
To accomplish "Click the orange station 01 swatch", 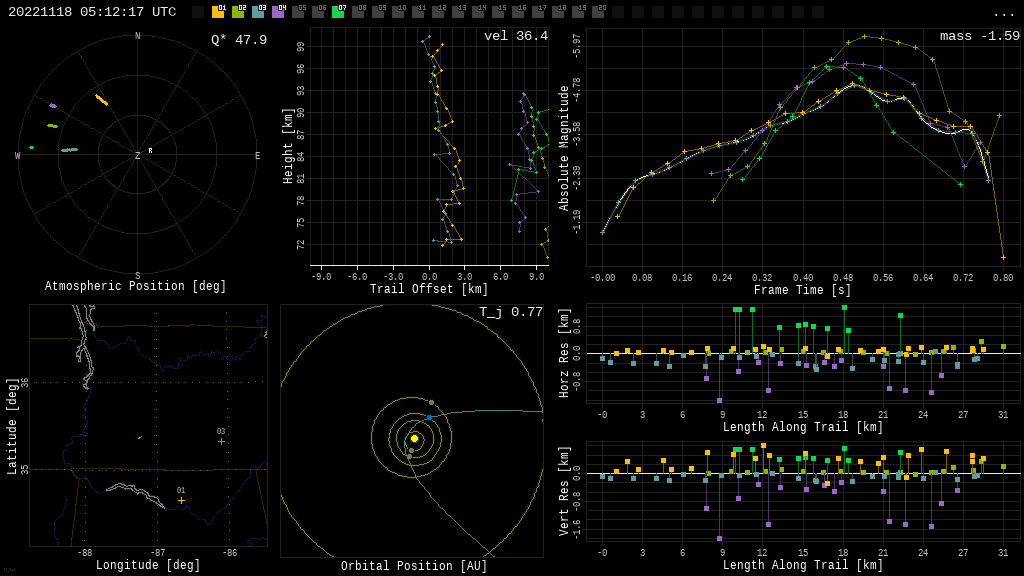I will pyautogui.click(x=218, y=12).
